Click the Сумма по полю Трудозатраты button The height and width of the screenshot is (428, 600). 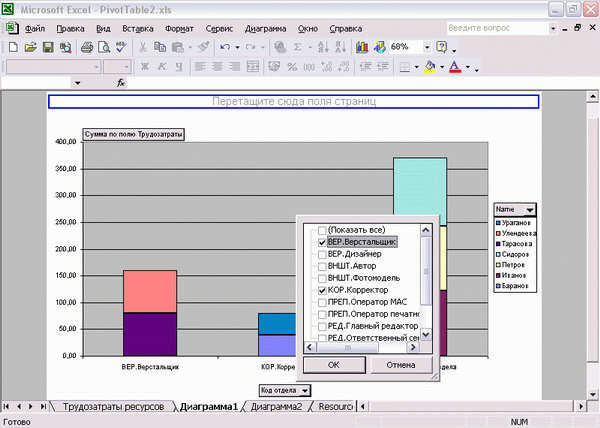pyautogui.click(x=134, y=134)
